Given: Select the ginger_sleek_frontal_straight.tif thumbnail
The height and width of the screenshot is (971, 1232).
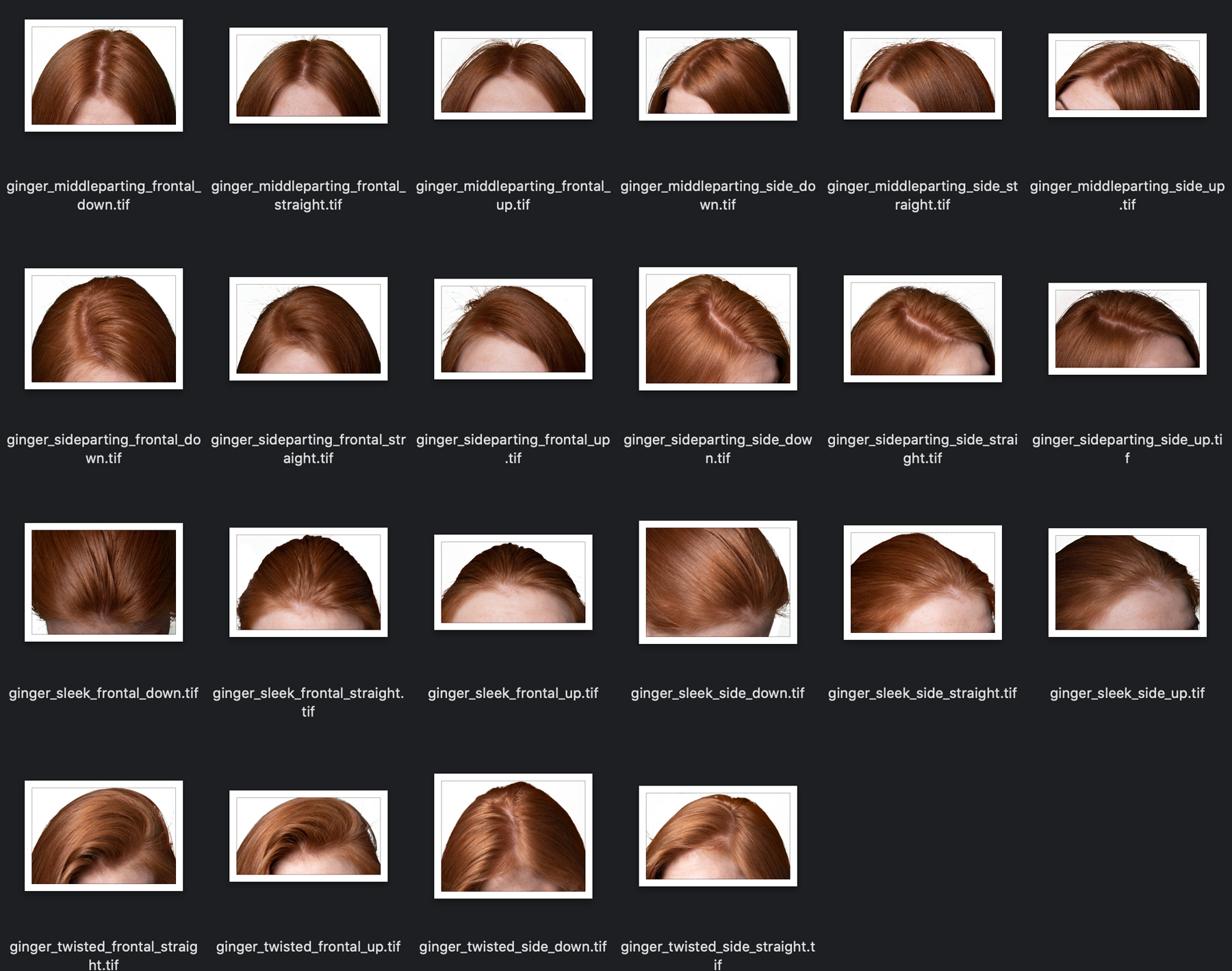Looking at the screenshot, I should pyautogui.click(x=308, y=582).
